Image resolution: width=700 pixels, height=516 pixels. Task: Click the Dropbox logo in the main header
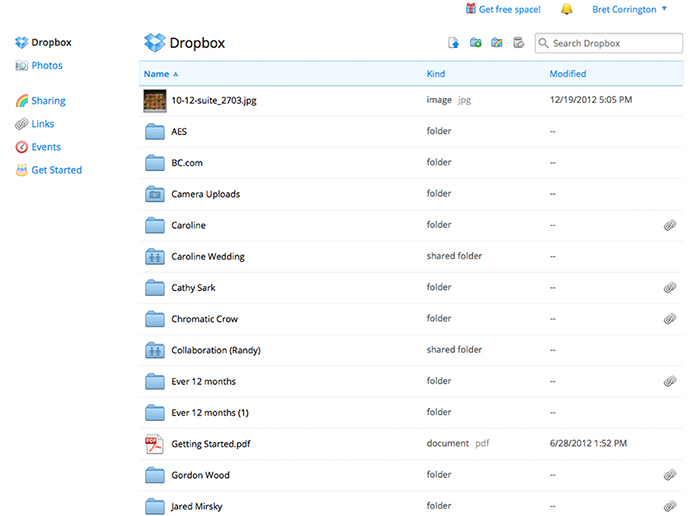pyautogui.click(x=154, y=43)
